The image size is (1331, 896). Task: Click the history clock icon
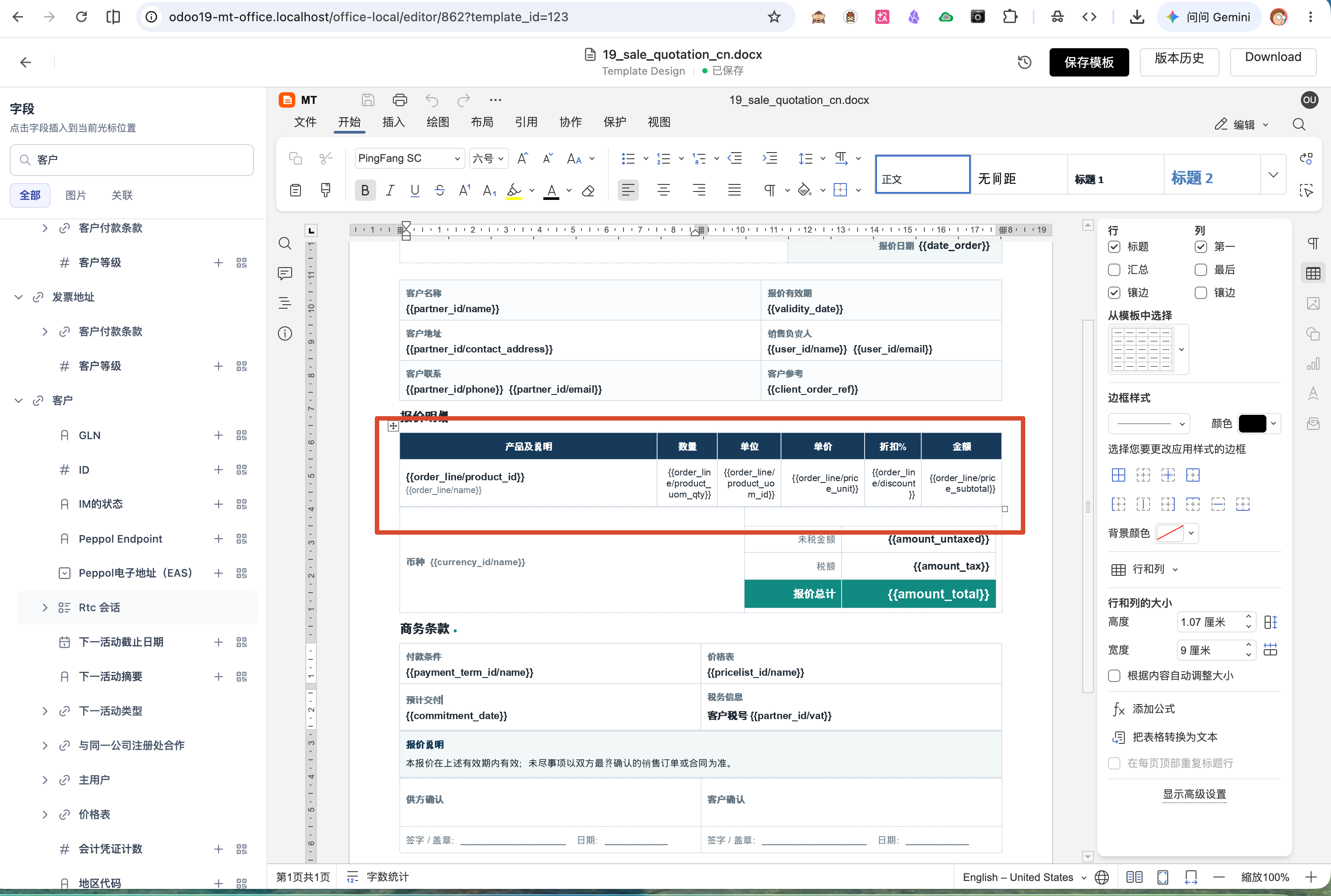coord(1024,62)
